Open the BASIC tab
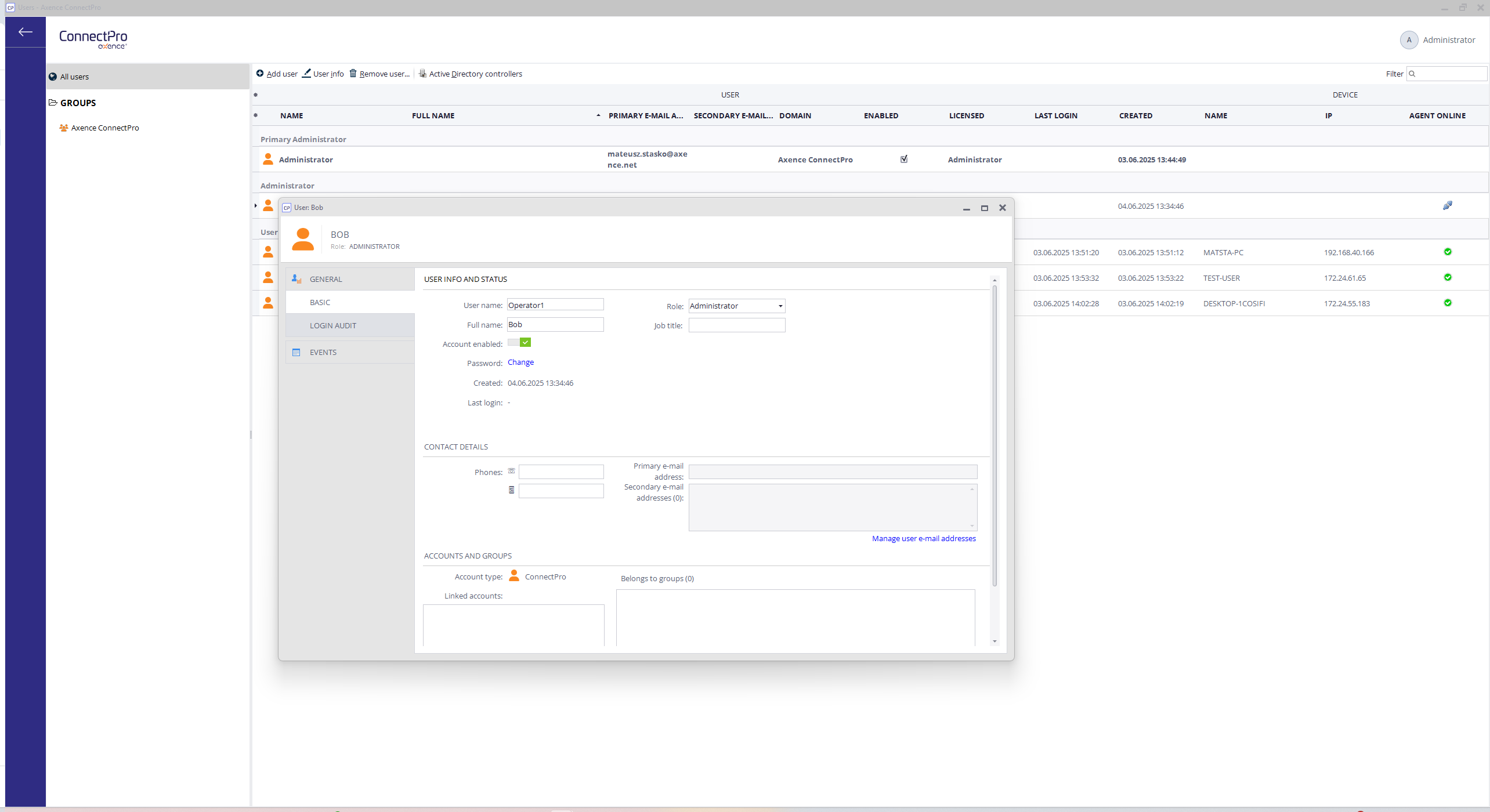Image resolution: width=1490 pixels, height=812 pixels. [x=350, y=302]
